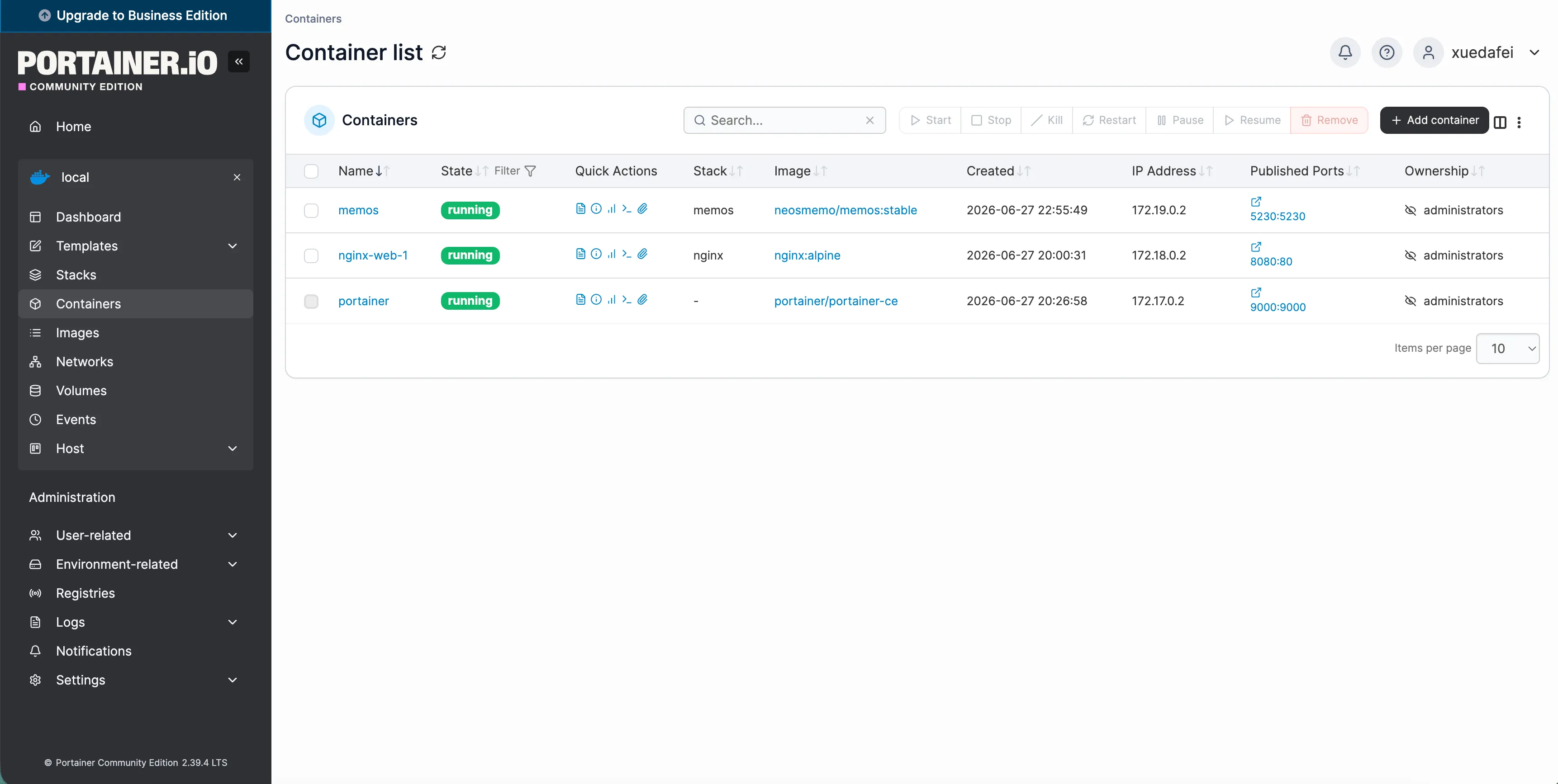Click the Remove button
Image resolution: width=1558 pixels, height=784 pixels.
[1330, 120]
